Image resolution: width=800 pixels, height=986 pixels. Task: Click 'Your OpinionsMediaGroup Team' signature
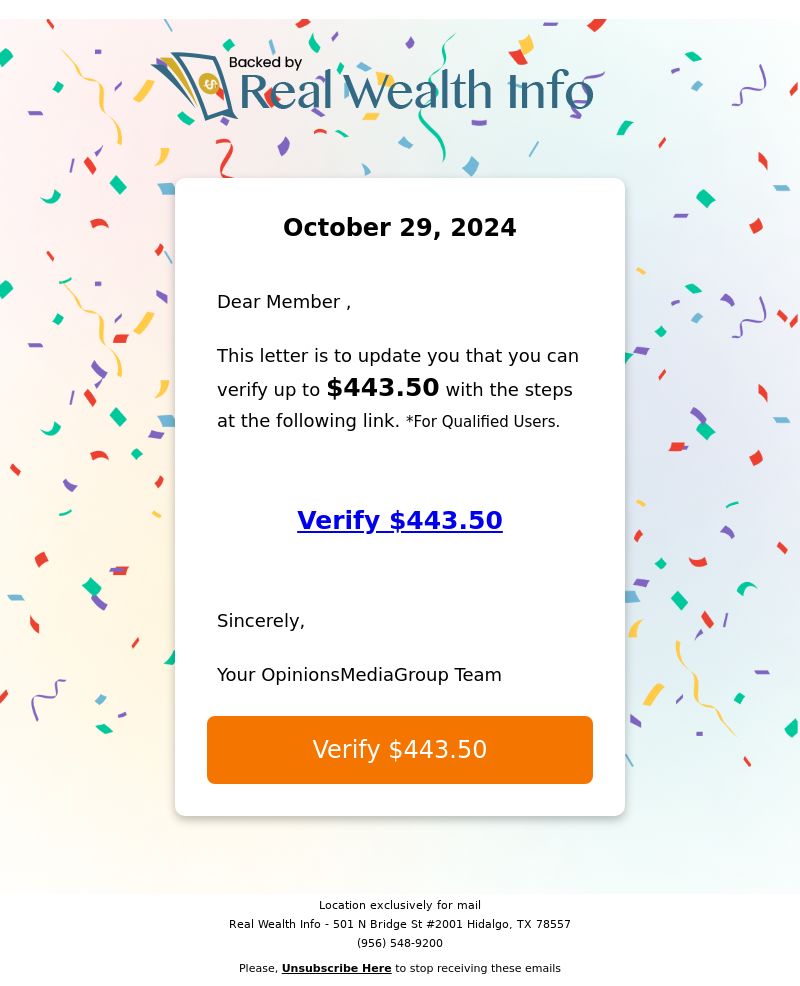click(359, 675)
